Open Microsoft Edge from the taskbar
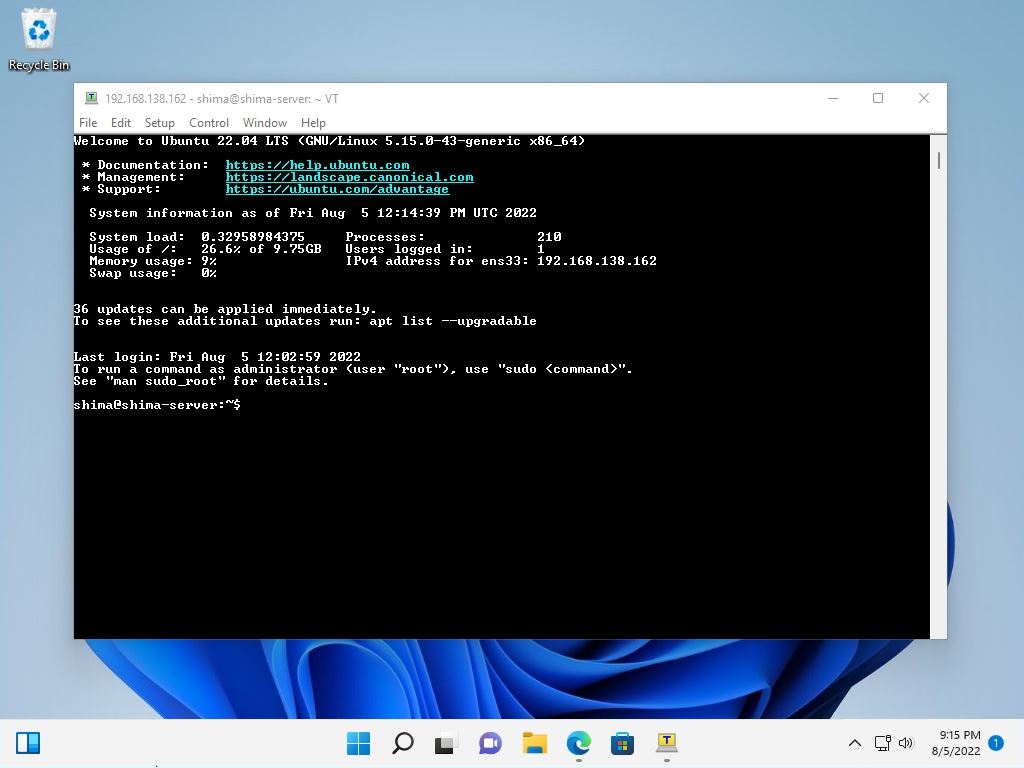 tap(579, 743)
